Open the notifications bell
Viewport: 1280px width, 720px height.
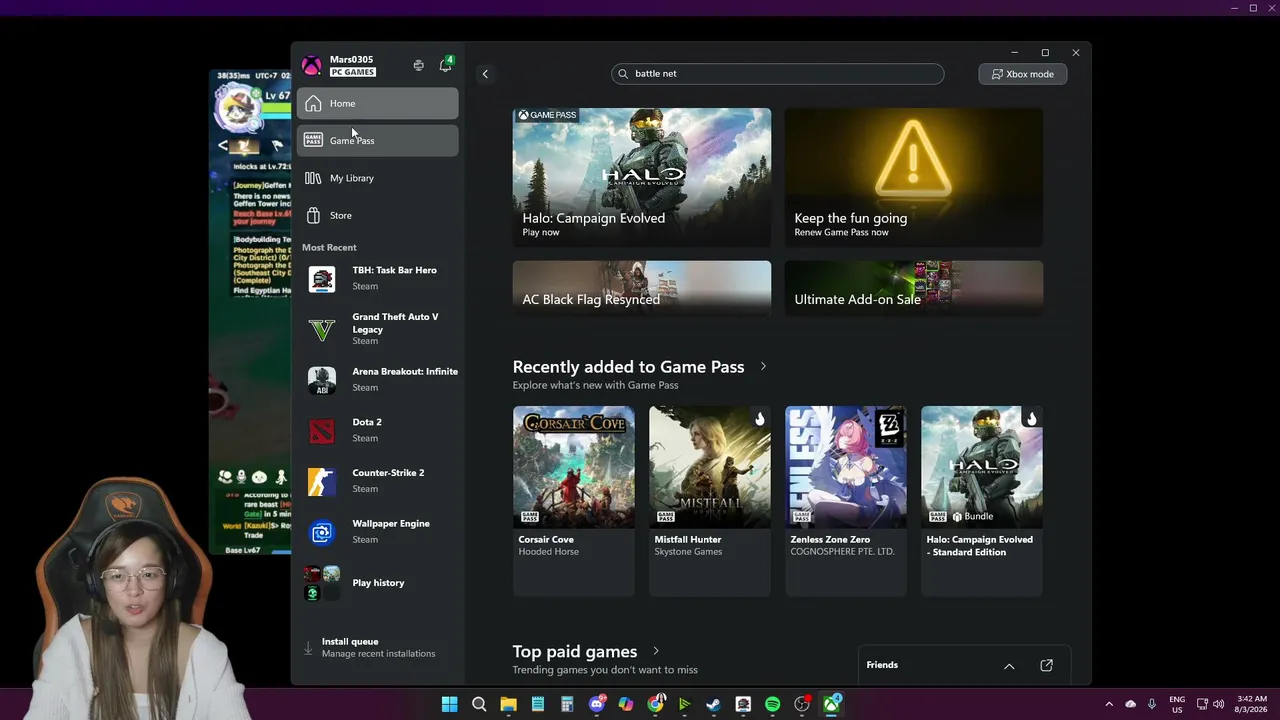445,65
